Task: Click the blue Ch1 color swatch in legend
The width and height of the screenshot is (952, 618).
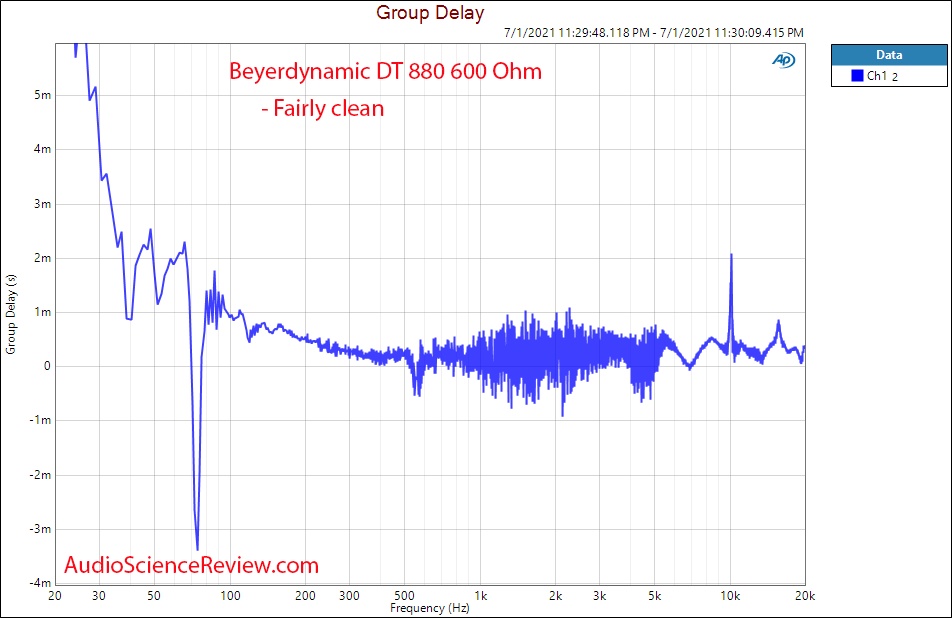Action: click(x=857, y=76)
